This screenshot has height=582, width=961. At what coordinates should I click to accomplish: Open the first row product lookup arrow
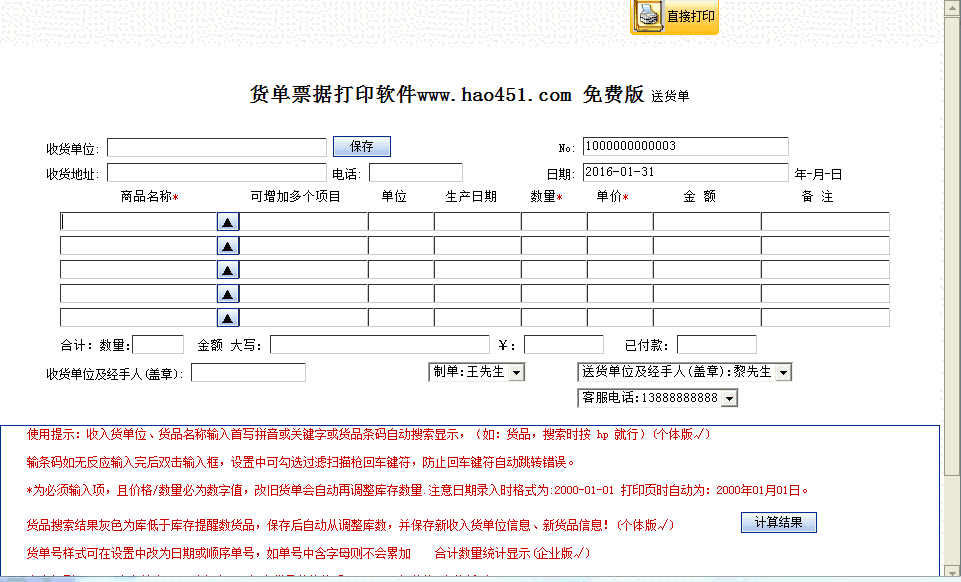(x=228, y=222)
